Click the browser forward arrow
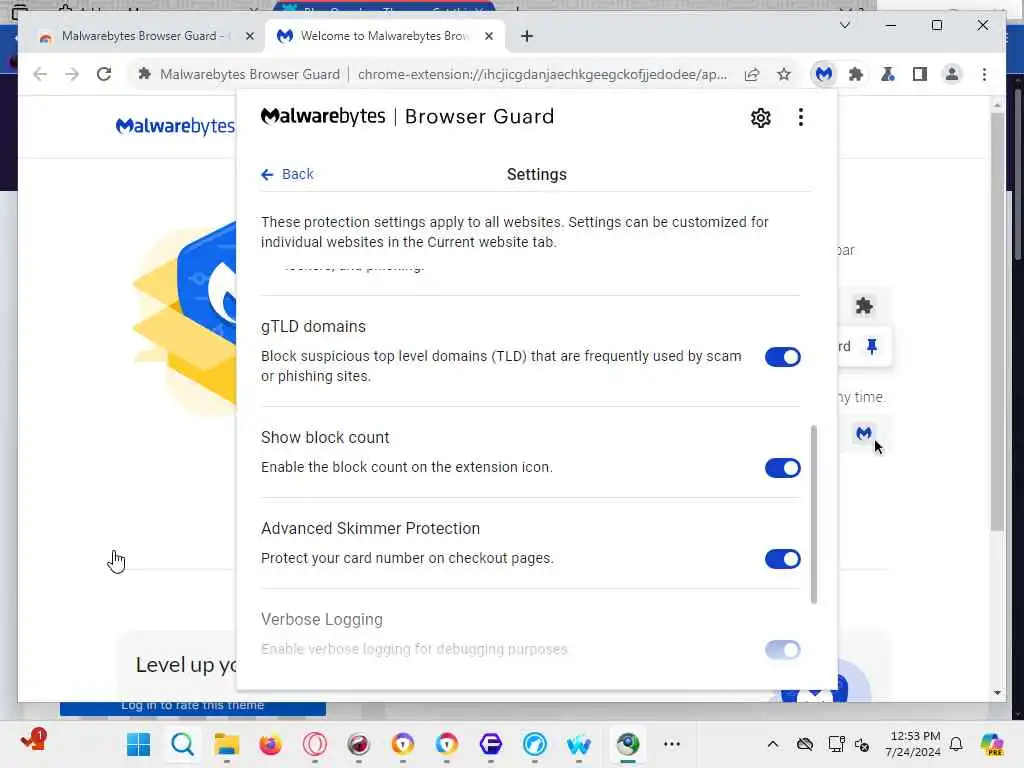1024x768 pixels. click(72, 74)
